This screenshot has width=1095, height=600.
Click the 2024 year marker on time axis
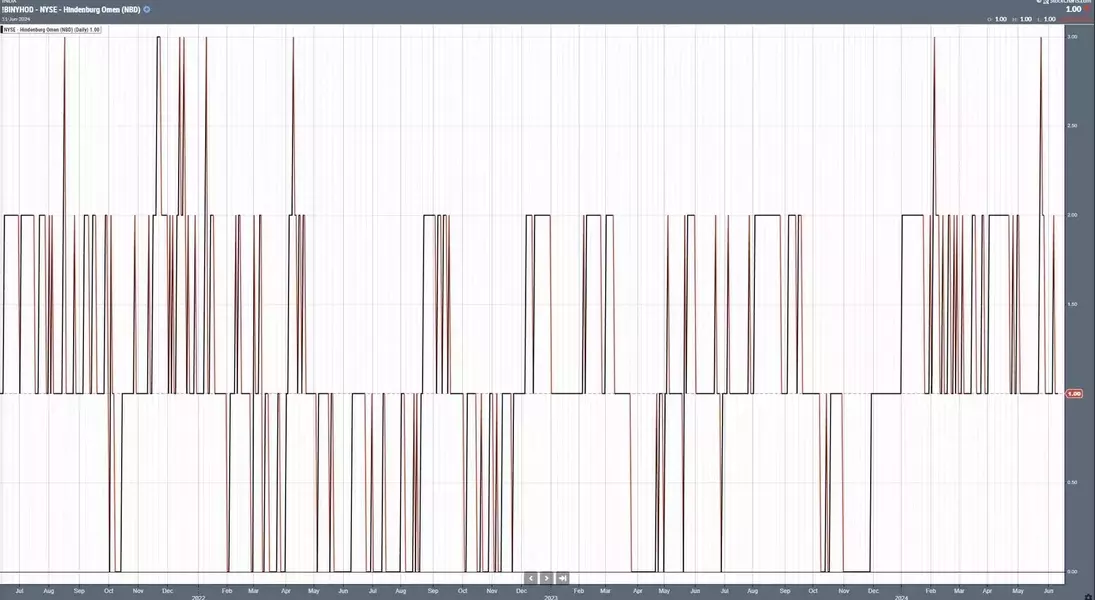(902, 597)
